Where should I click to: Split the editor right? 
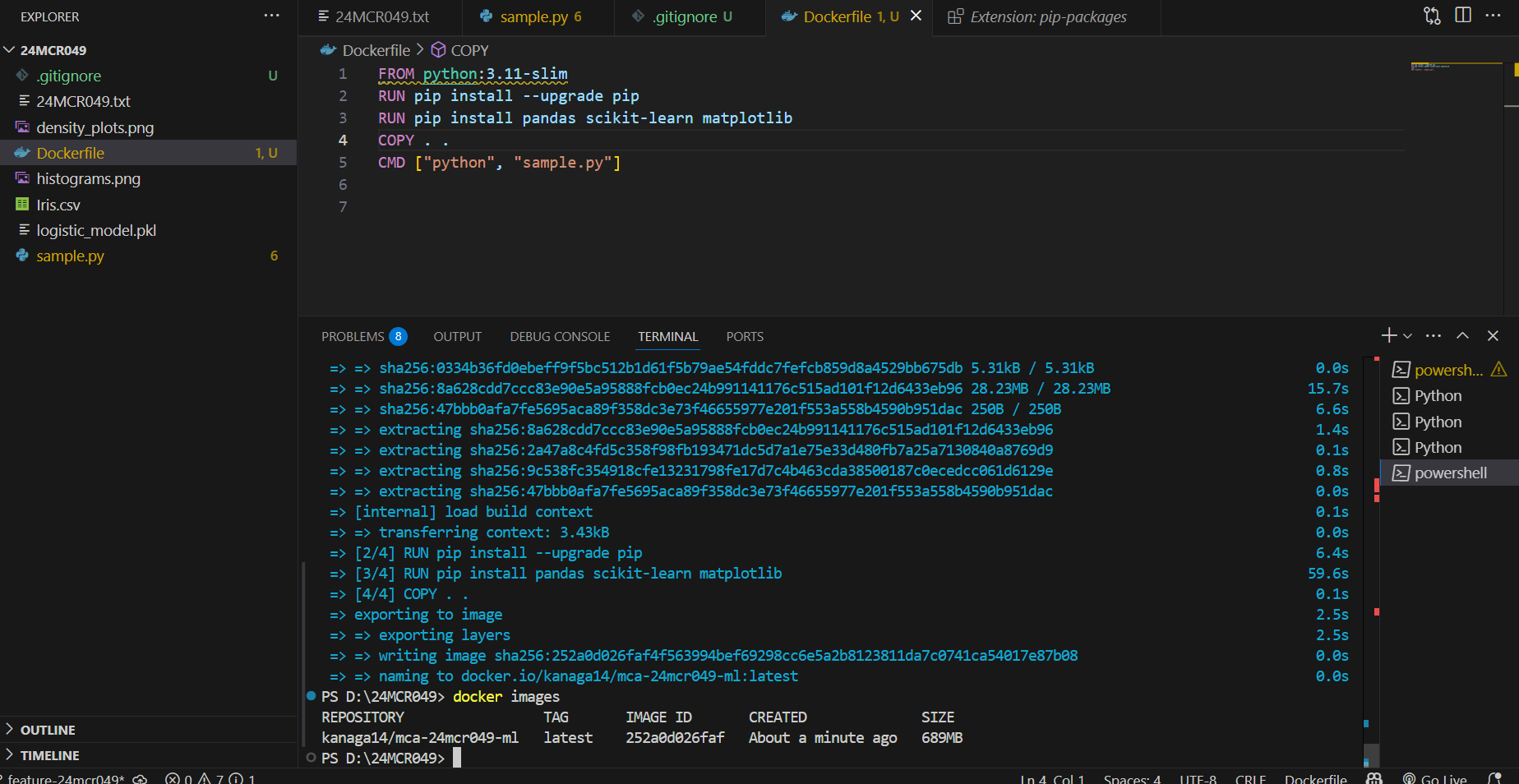click(x=1463, y=16)
